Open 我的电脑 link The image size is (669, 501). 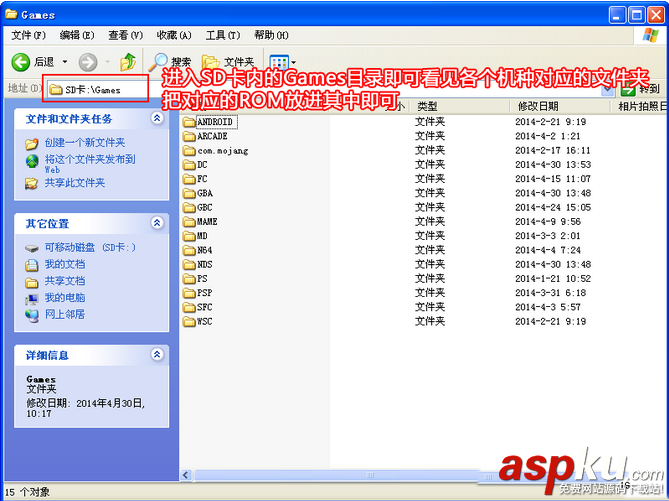click(x=65, y=298)
